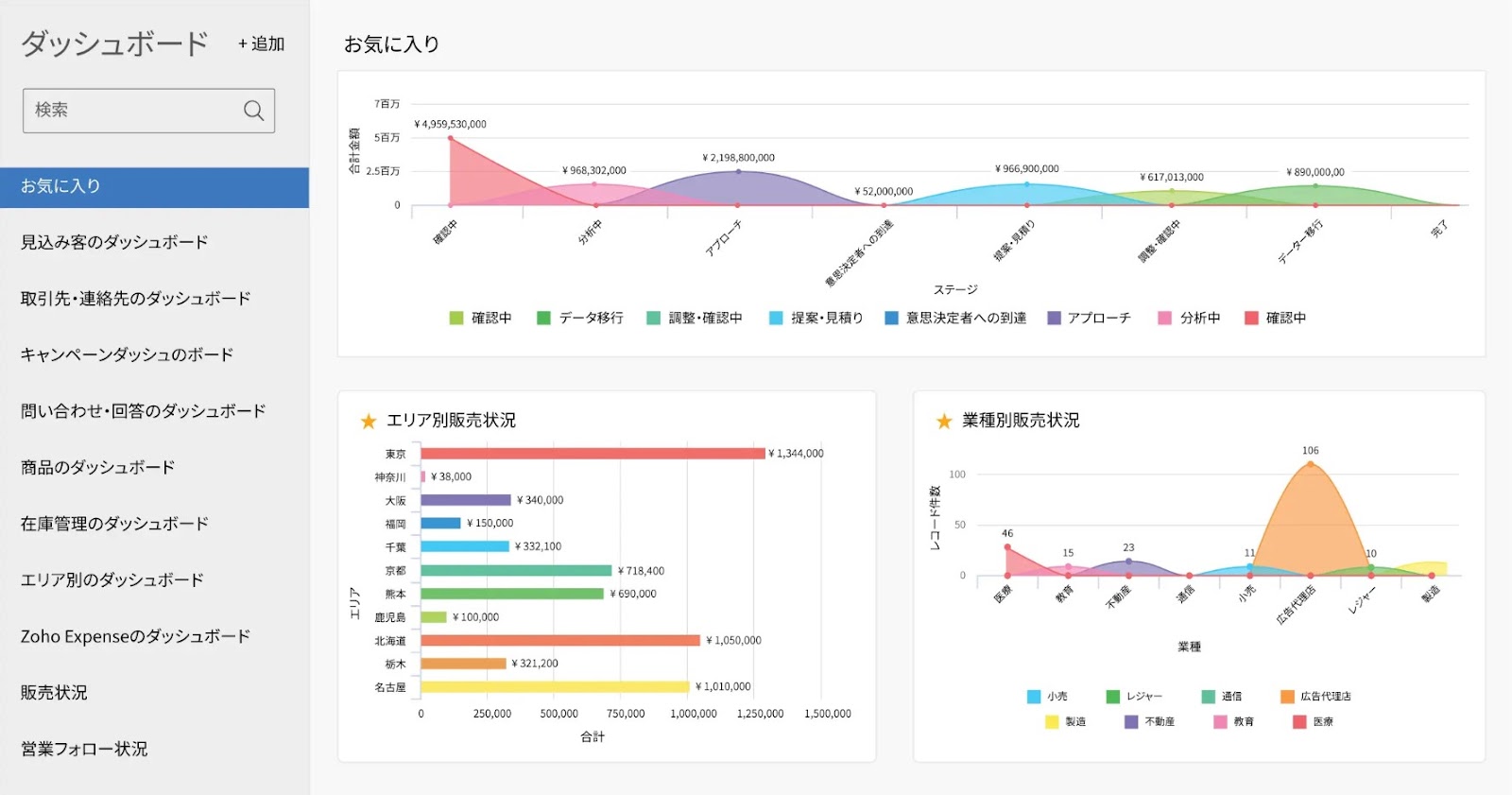Viewport: 1512px width, 795px height.
Task: Click the 名古屋 bar in area chart
Action: click(555, 687)
